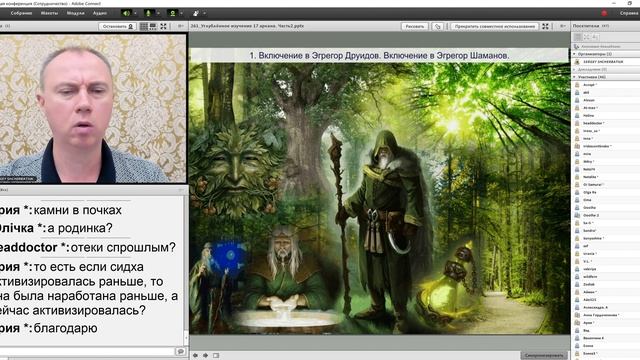Toggle the speaker audio button

coord(127,13)
